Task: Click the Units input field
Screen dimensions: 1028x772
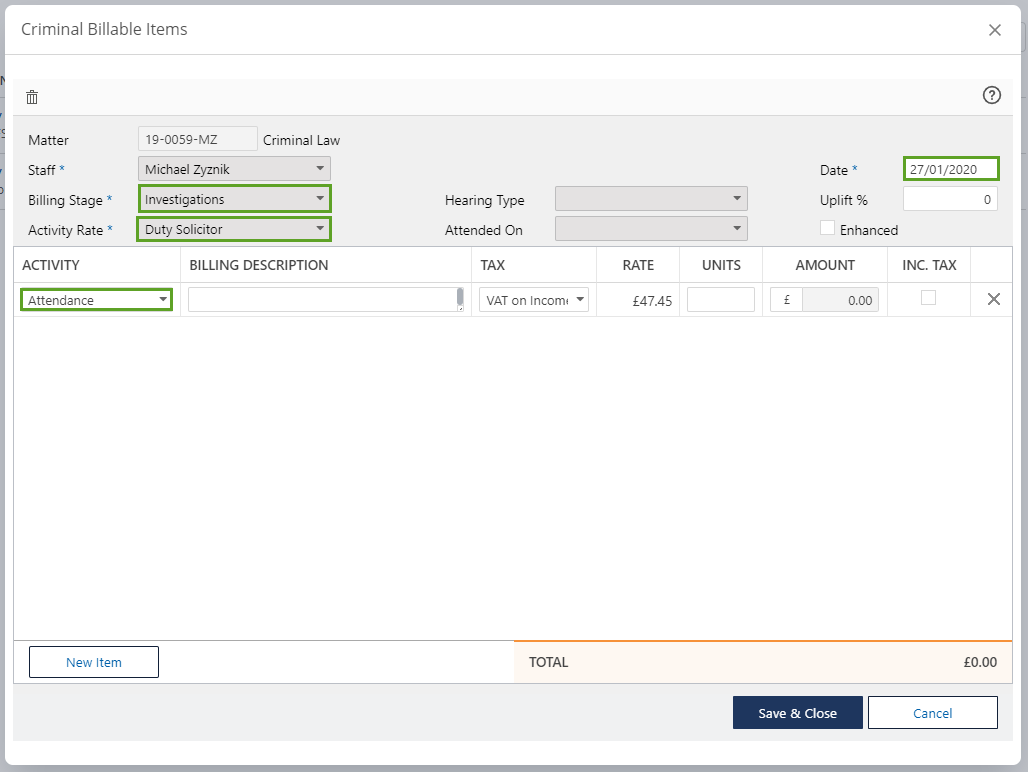Action: [x=720, y=300]
